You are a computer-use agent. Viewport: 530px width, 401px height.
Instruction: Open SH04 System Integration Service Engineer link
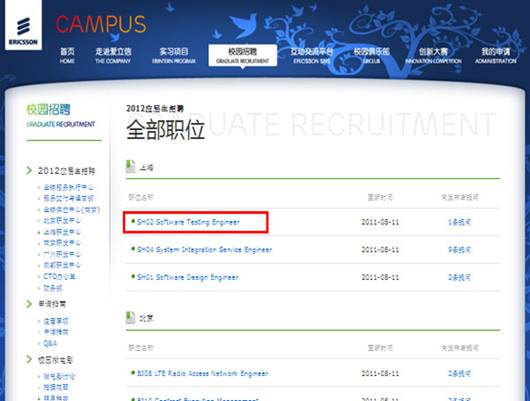pyautogui.click(x=204, y=250)
